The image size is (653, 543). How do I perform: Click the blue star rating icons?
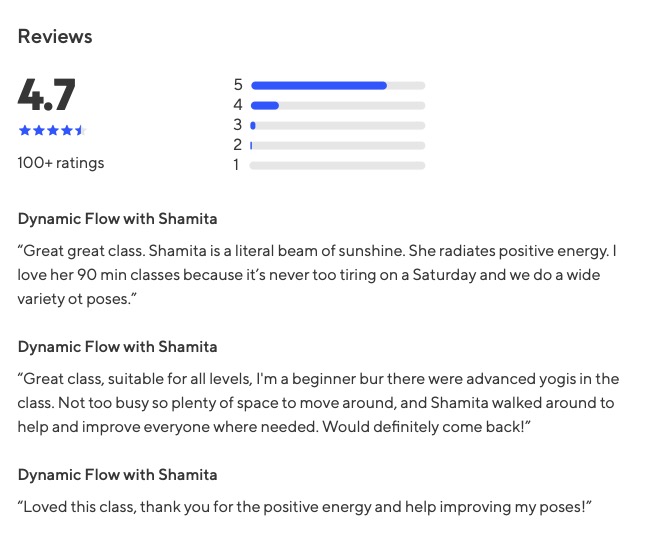[52, 130]
